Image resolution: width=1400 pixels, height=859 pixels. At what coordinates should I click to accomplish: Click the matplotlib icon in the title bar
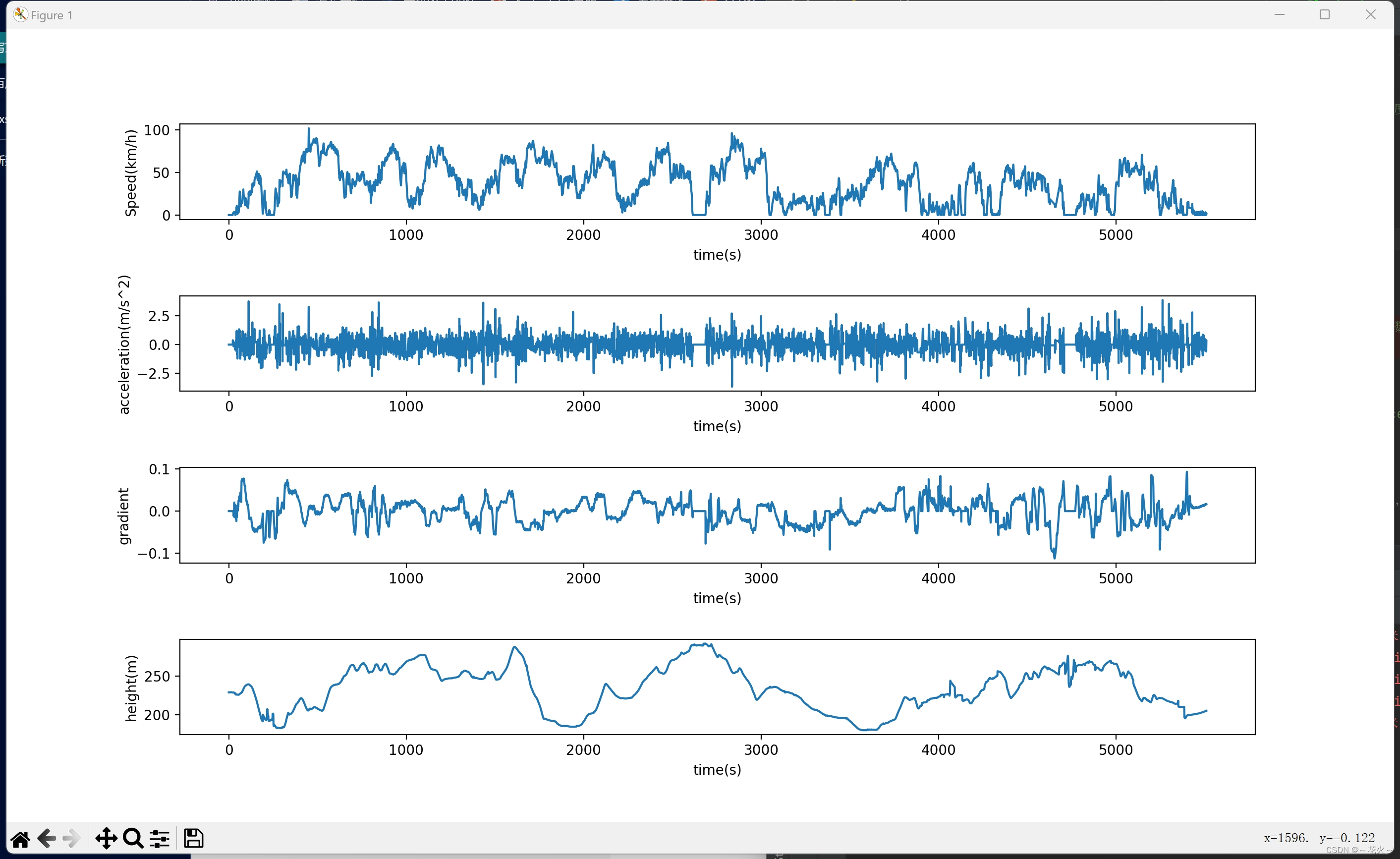coord(20,15)
